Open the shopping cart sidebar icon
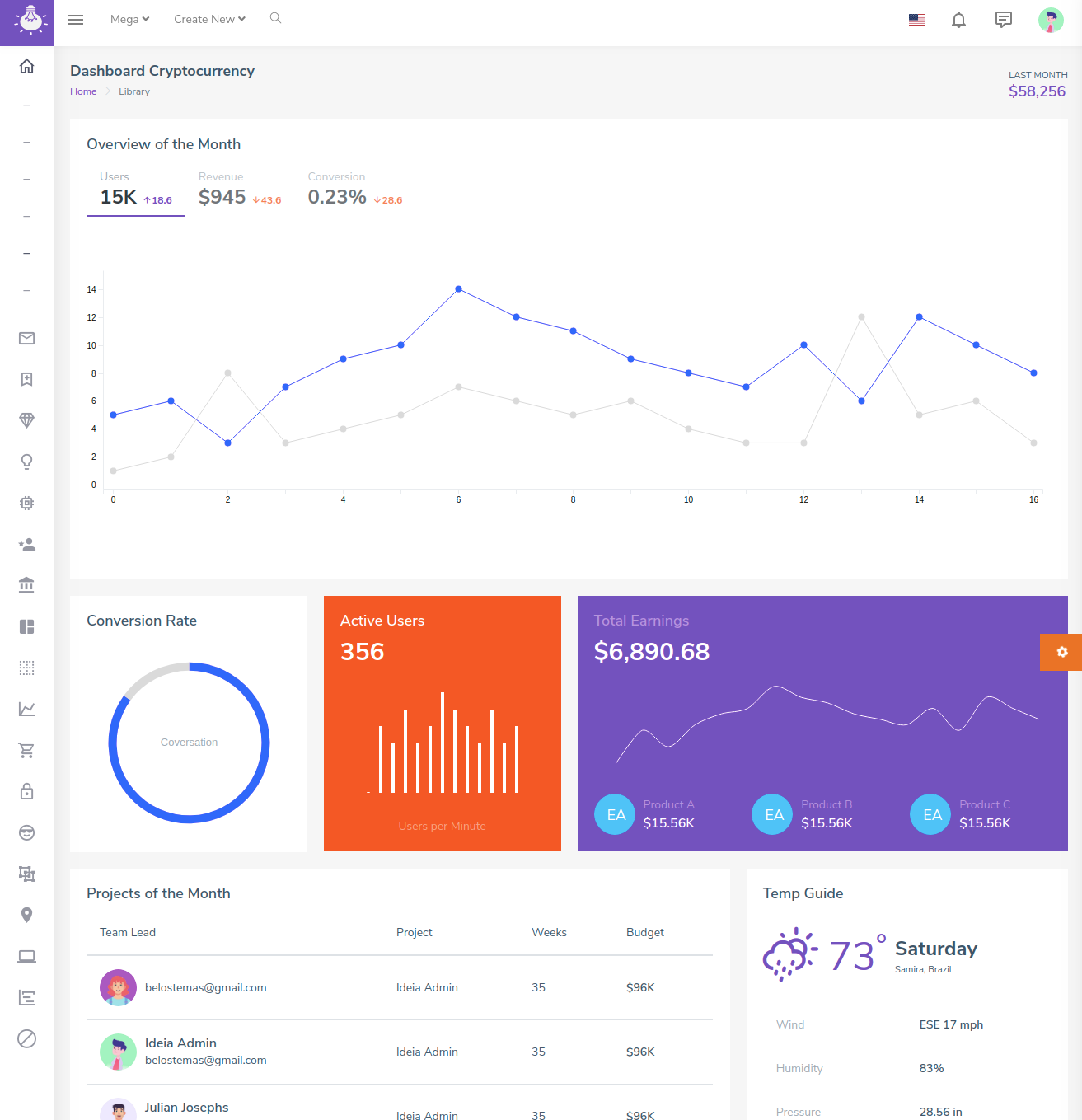Screen dimensions: 1082x1120 coord(26,750)
